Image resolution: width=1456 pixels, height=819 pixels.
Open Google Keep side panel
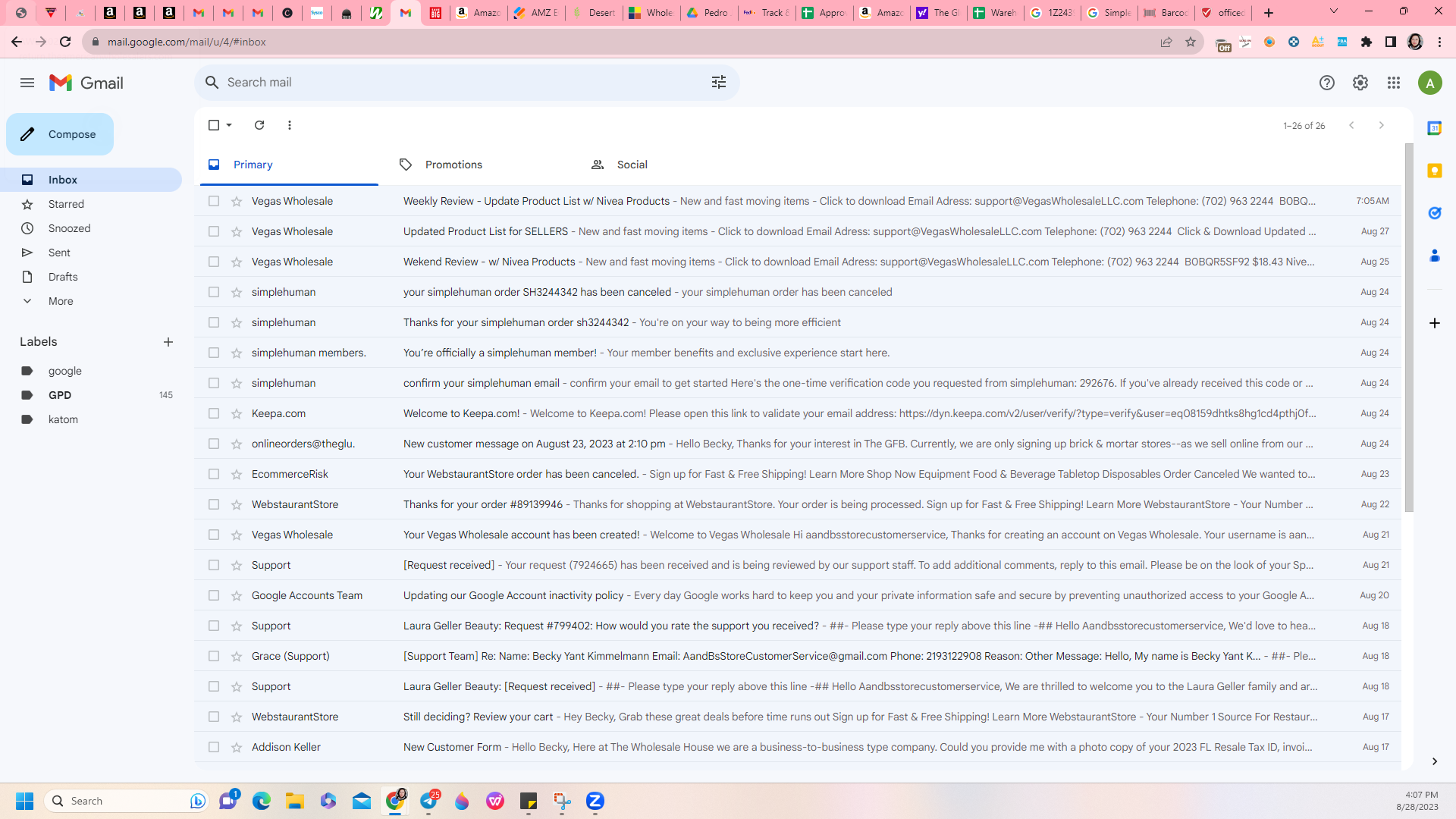click(x=1434, y=171)
